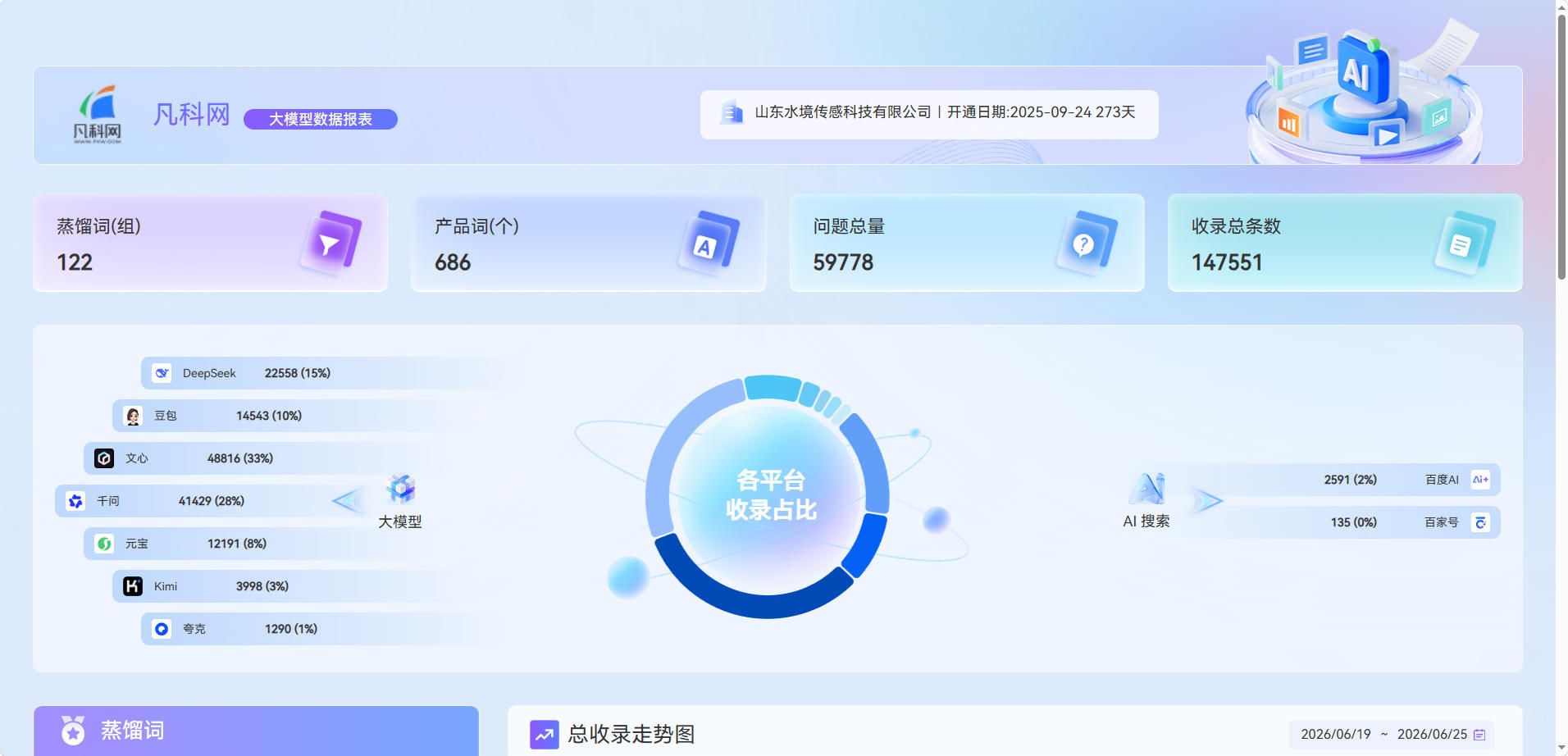This screenshot has width=1568, height=756.
Task: Click the 总收录走势图 heading
Action: (x=631, y=735)
